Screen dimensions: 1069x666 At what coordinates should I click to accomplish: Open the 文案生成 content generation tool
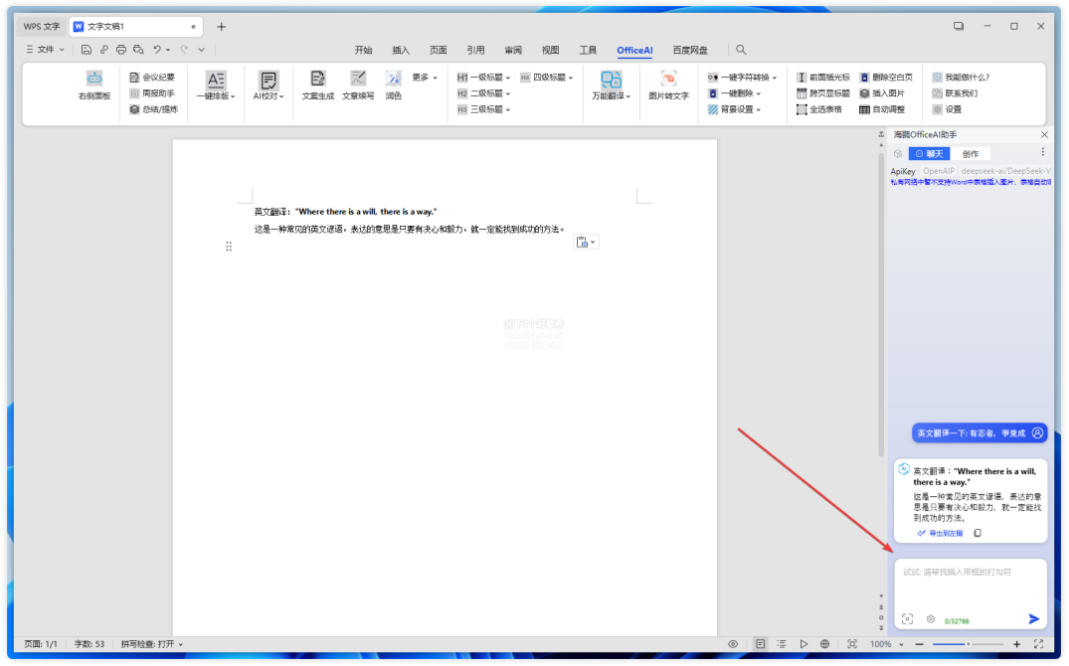[x=317, y=85]
